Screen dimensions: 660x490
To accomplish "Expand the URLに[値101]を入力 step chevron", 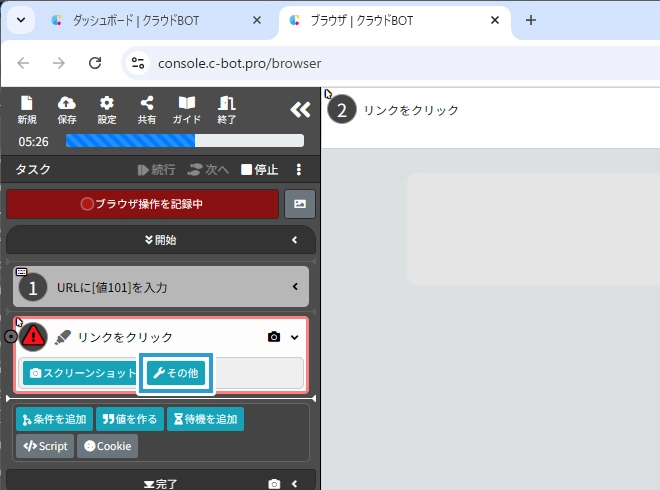I will click(295, 288).
